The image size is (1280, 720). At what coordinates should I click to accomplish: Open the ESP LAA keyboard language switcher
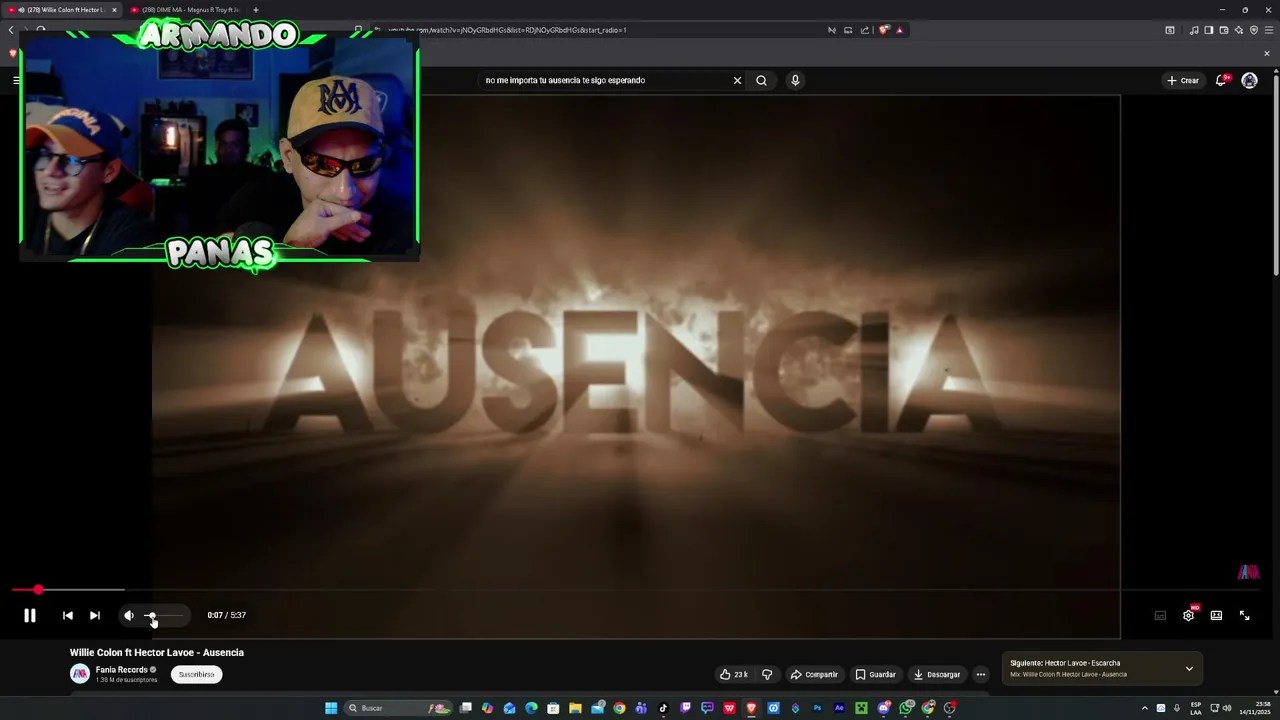pyautogui.click(x=1196, y=708)
